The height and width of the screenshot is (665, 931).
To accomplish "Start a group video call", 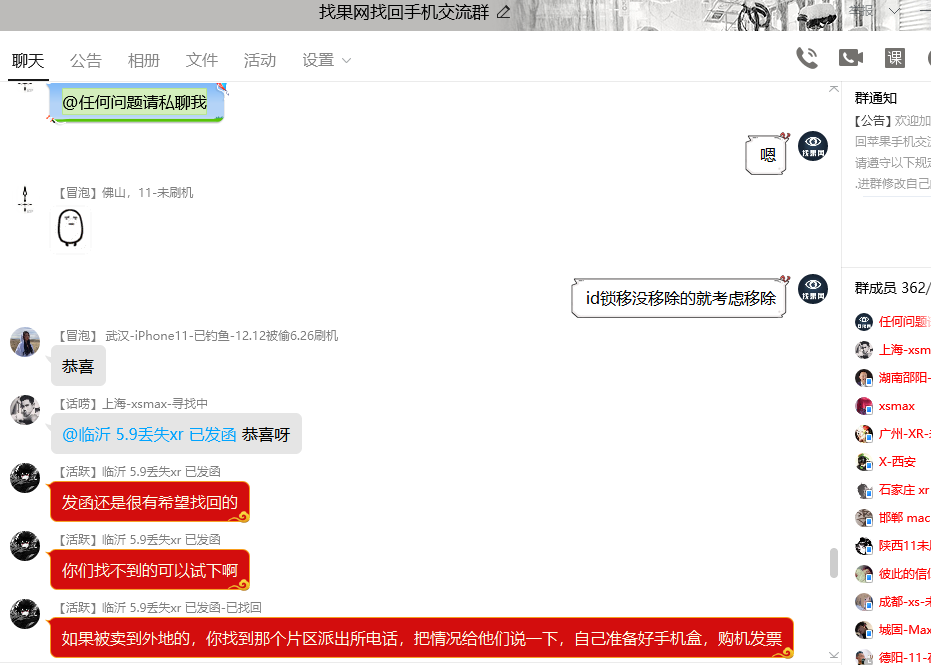I will point(851,58).
